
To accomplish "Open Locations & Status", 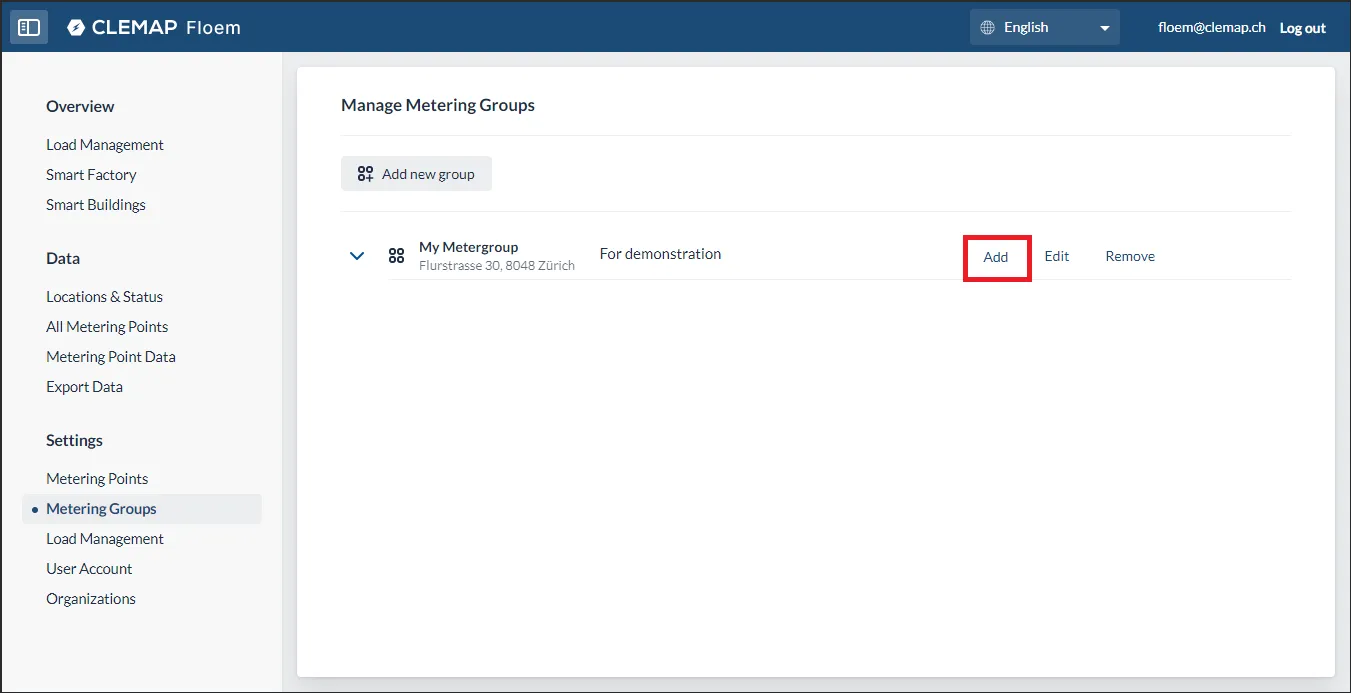I will [x=104, y=297].
